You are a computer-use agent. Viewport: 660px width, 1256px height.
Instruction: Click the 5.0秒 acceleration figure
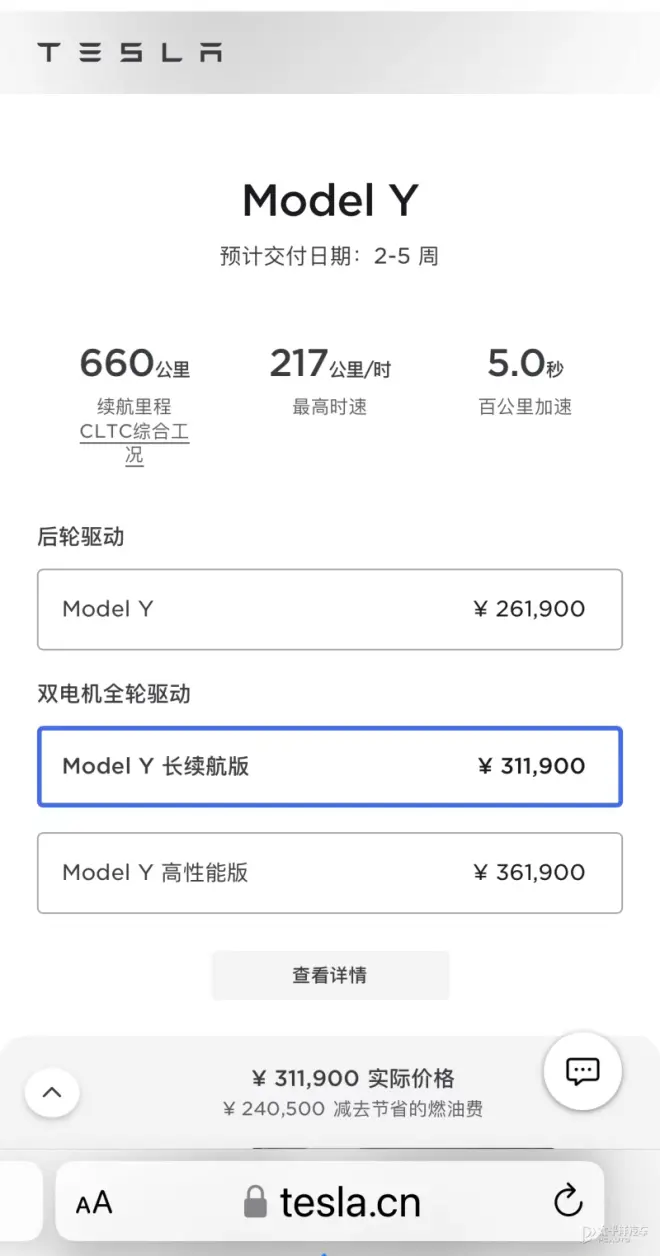pos(525,364)
